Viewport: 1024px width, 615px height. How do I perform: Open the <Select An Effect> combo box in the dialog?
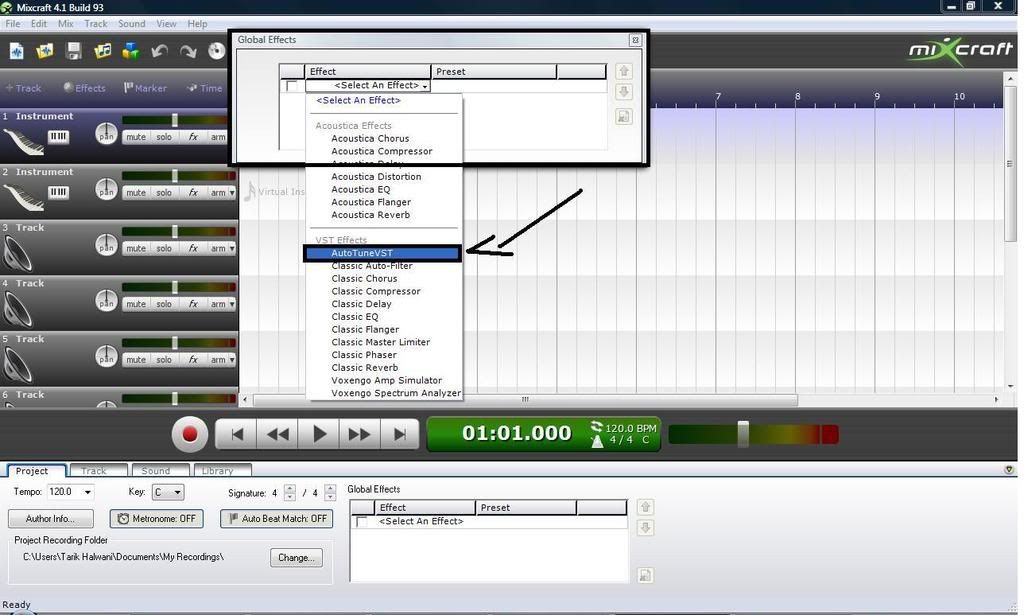(x=368, y=86)
